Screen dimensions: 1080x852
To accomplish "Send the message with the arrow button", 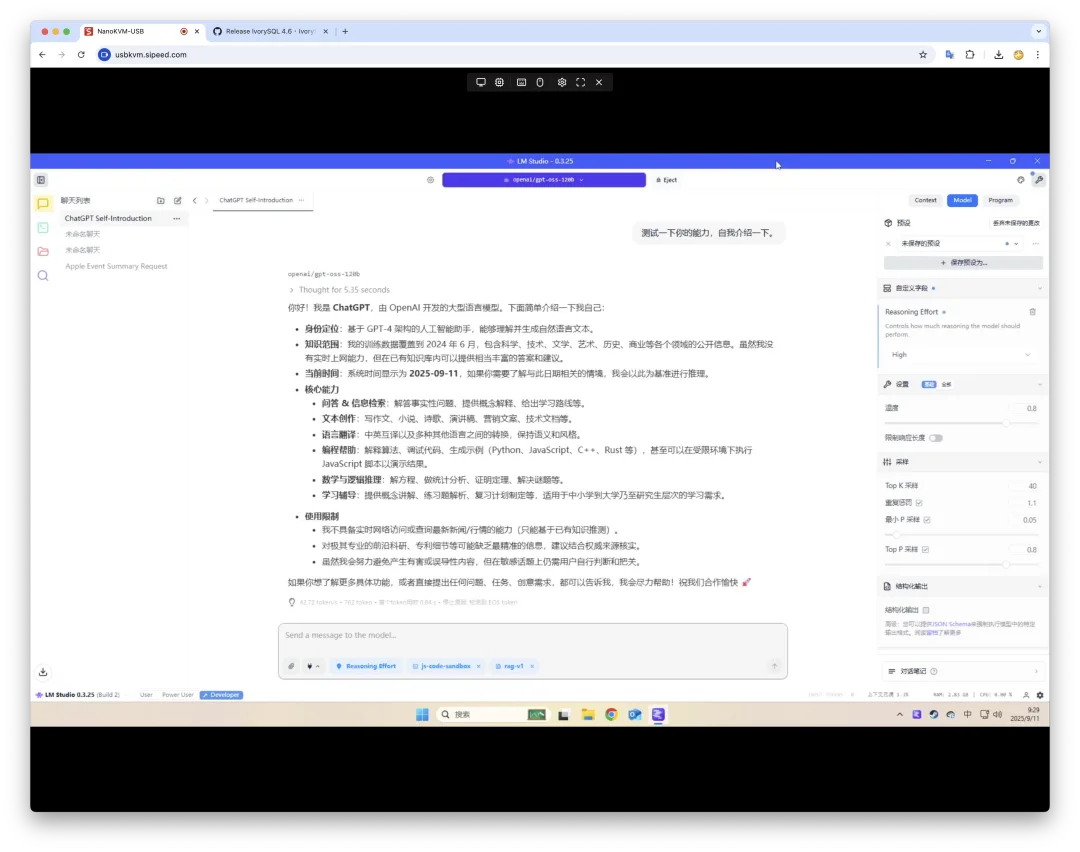I will (x=774, y=666).
